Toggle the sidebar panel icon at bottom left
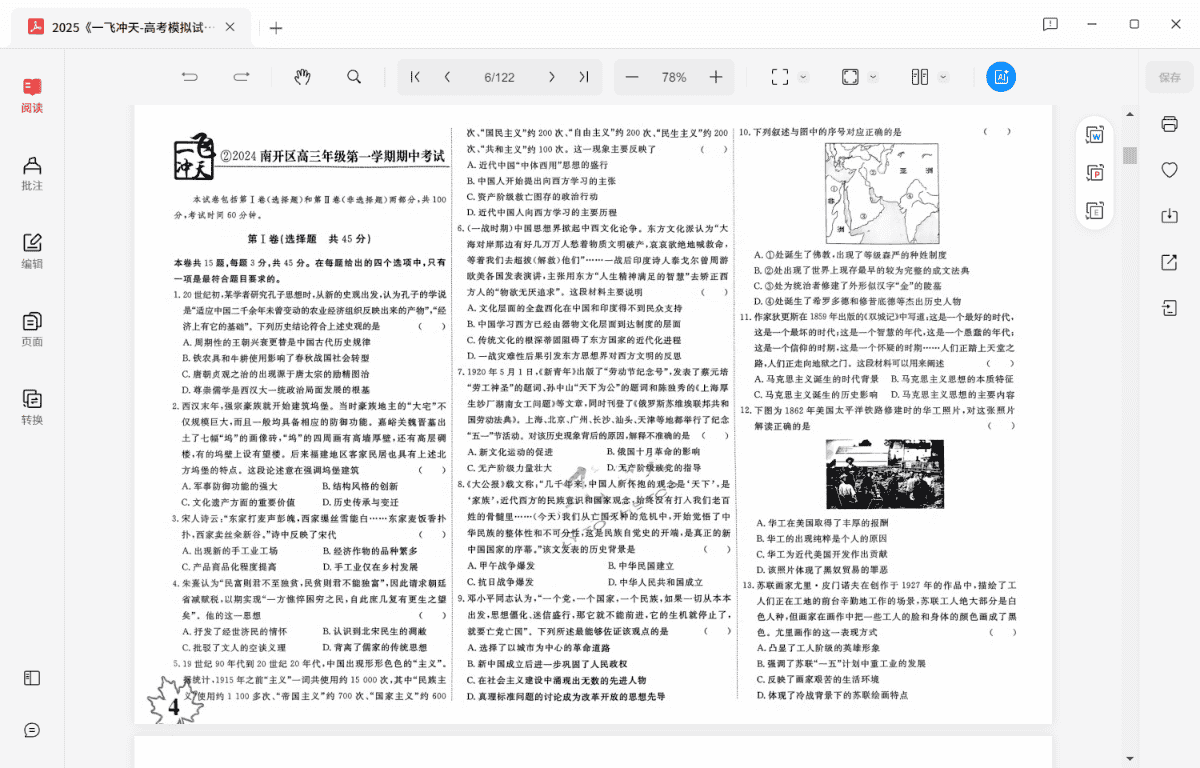Viewport: 1200px width, 768px height. 32,678
